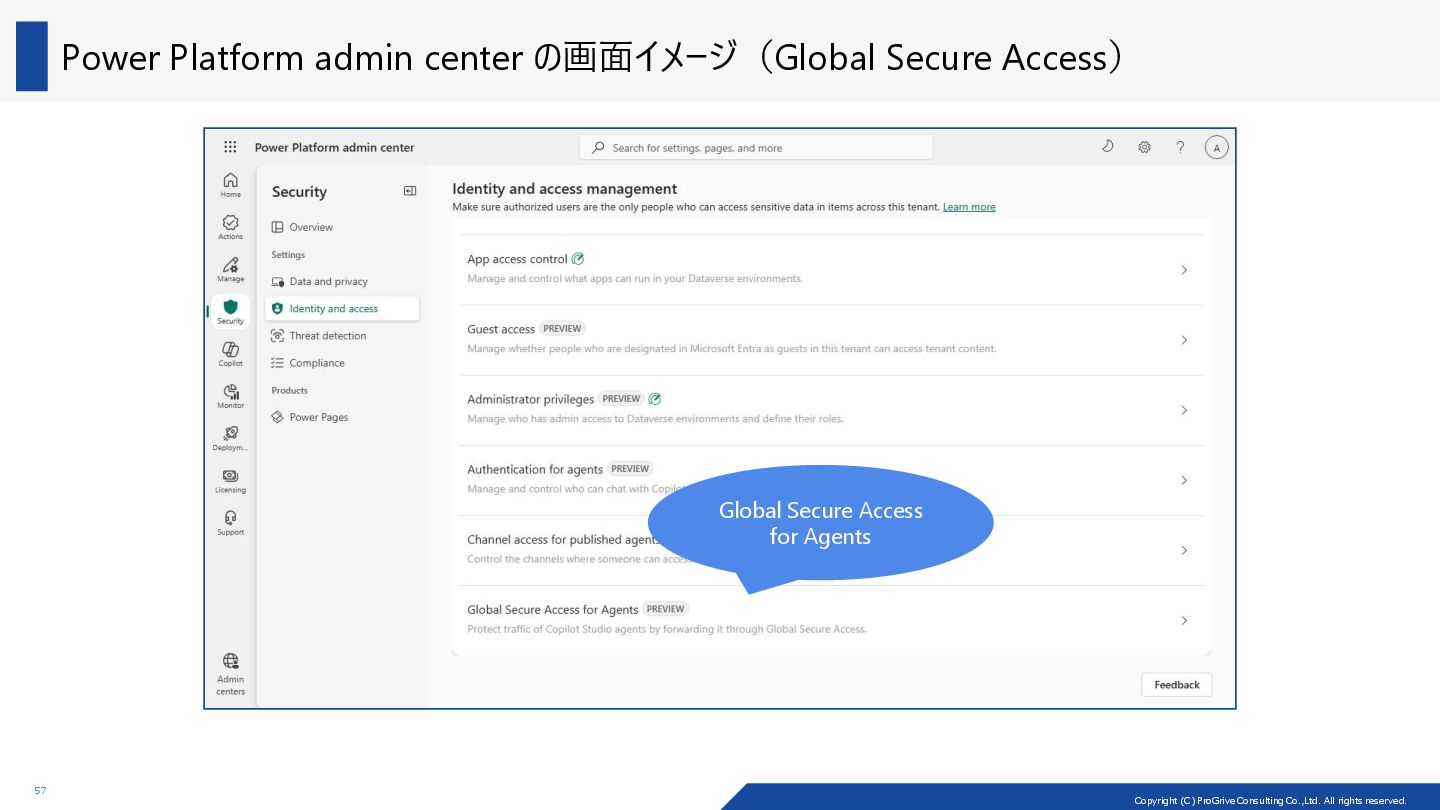Click the Feedback button

tap(1177, 685)
